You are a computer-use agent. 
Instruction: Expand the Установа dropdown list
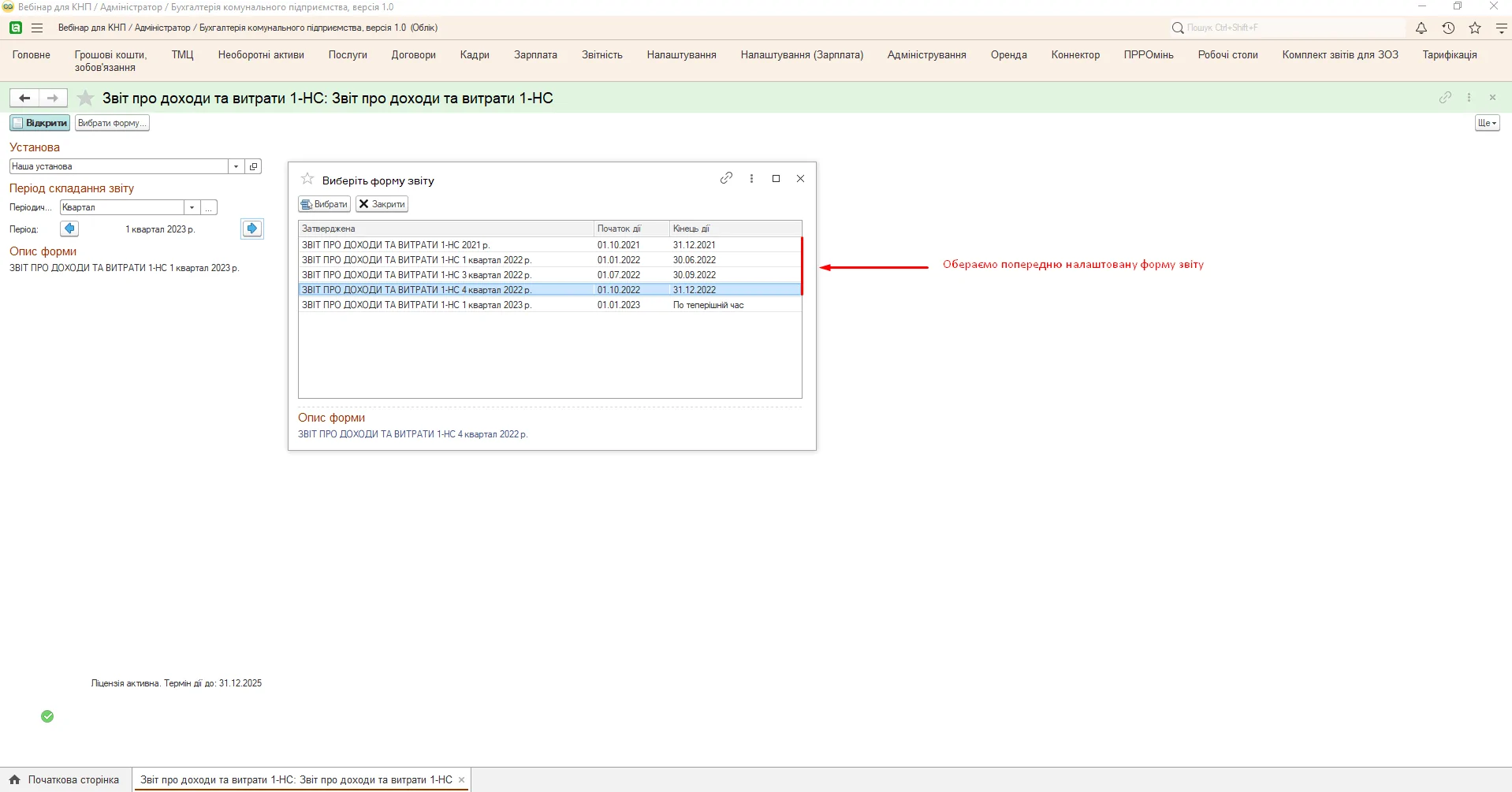pos(236,166)
